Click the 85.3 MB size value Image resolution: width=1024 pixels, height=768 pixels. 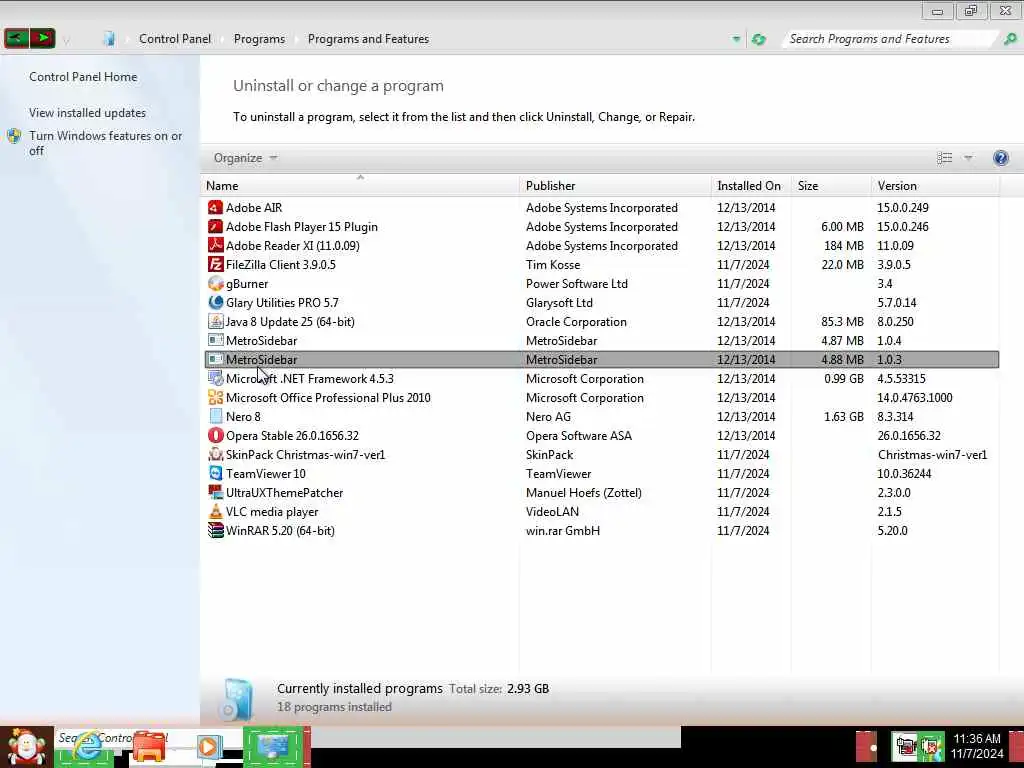tap(842, 321)
